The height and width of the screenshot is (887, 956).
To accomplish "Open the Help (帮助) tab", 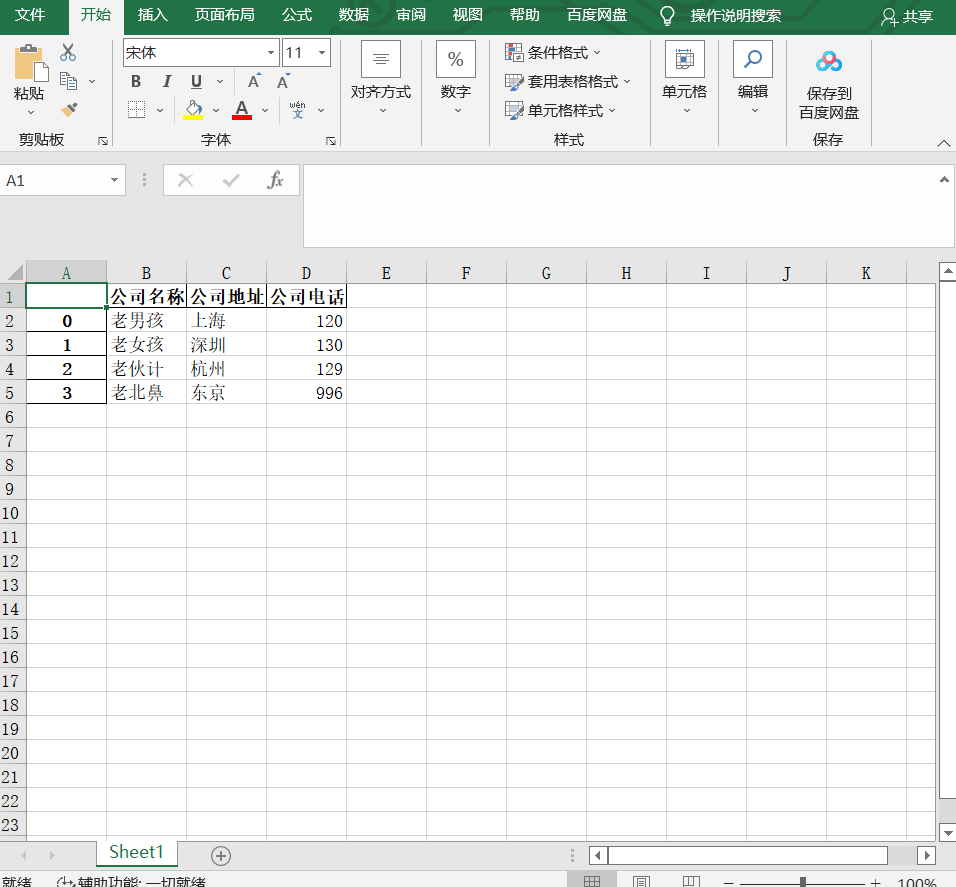I will [x=524, y=15].
